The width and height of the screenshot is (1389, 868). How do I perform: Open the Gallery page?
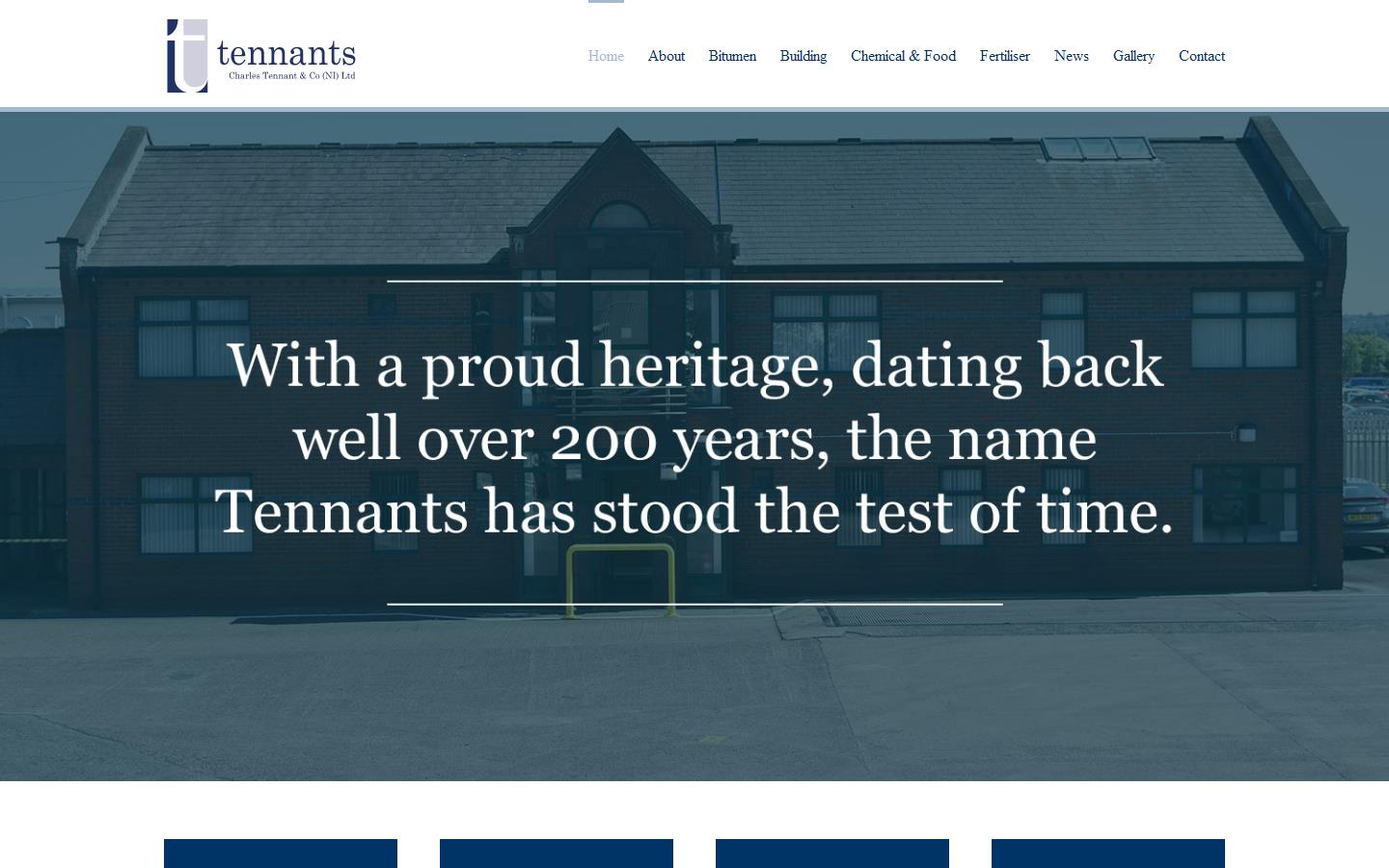1133,56
